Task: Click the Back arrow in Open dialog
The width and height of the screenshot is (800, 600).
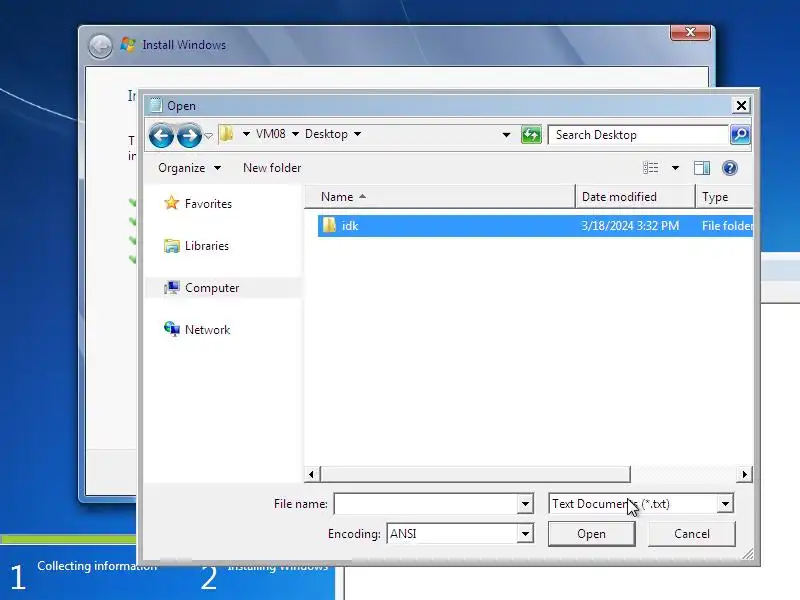Action: pyautogui.click(x=161, y=135)
